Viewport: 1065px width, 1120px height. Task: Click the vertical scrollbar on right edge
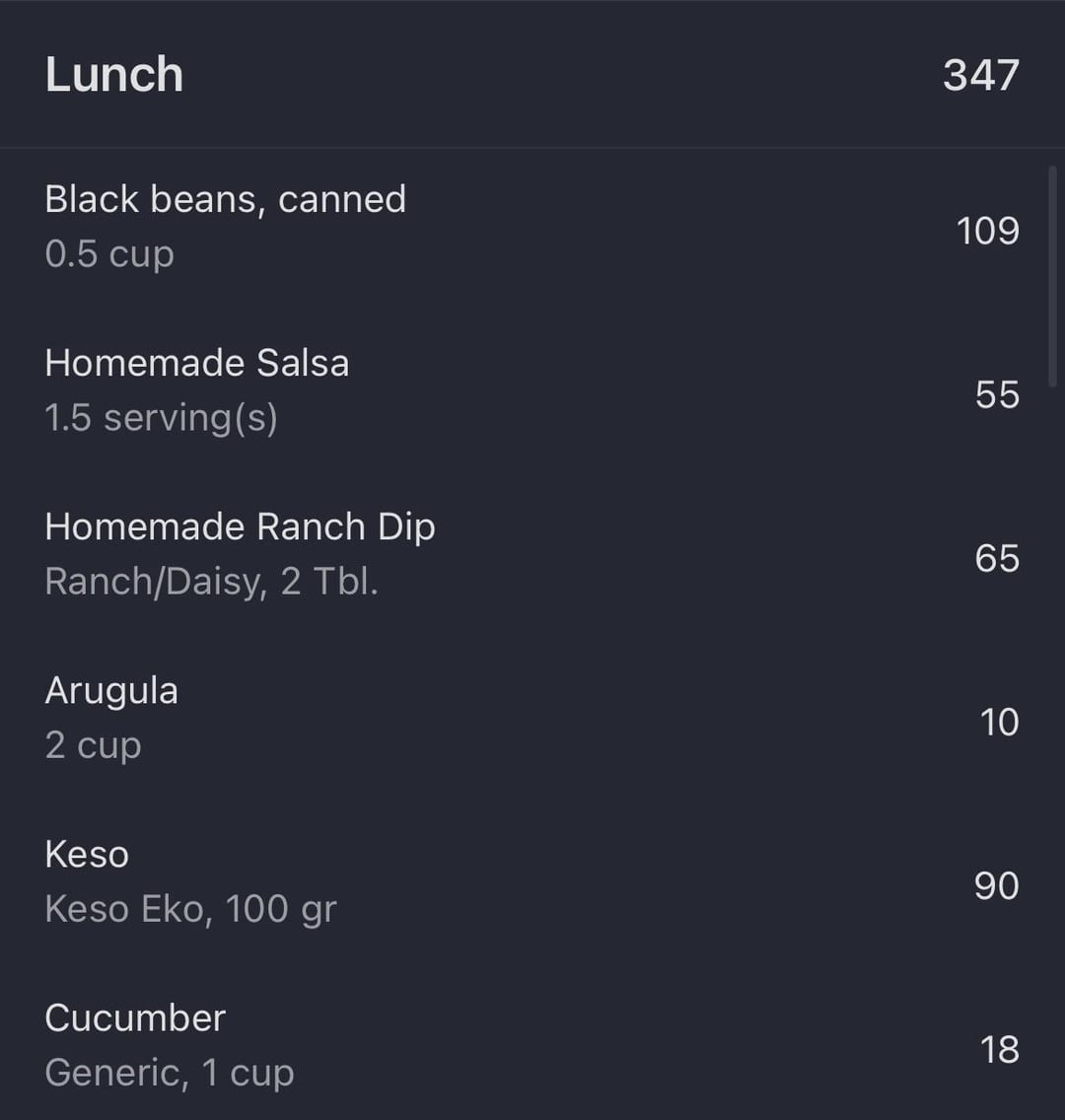coord(1052,276)
